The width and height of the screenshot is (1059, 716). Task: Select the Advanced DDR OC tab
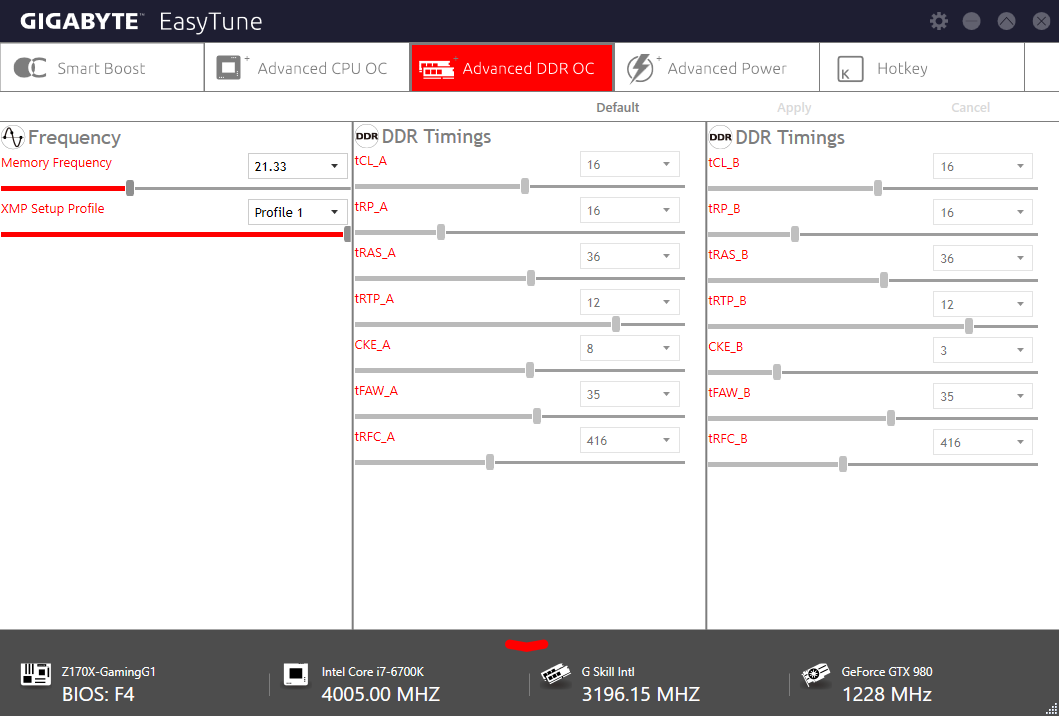[512, 68]
